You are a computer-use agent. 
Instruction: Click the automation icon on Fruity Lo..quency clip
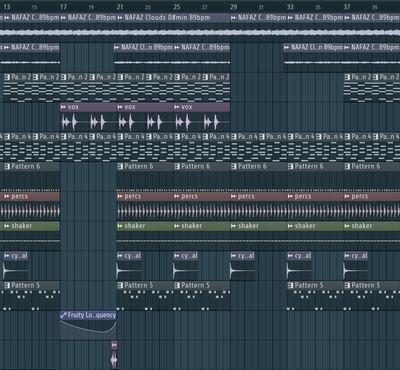(x=64, y=315)
